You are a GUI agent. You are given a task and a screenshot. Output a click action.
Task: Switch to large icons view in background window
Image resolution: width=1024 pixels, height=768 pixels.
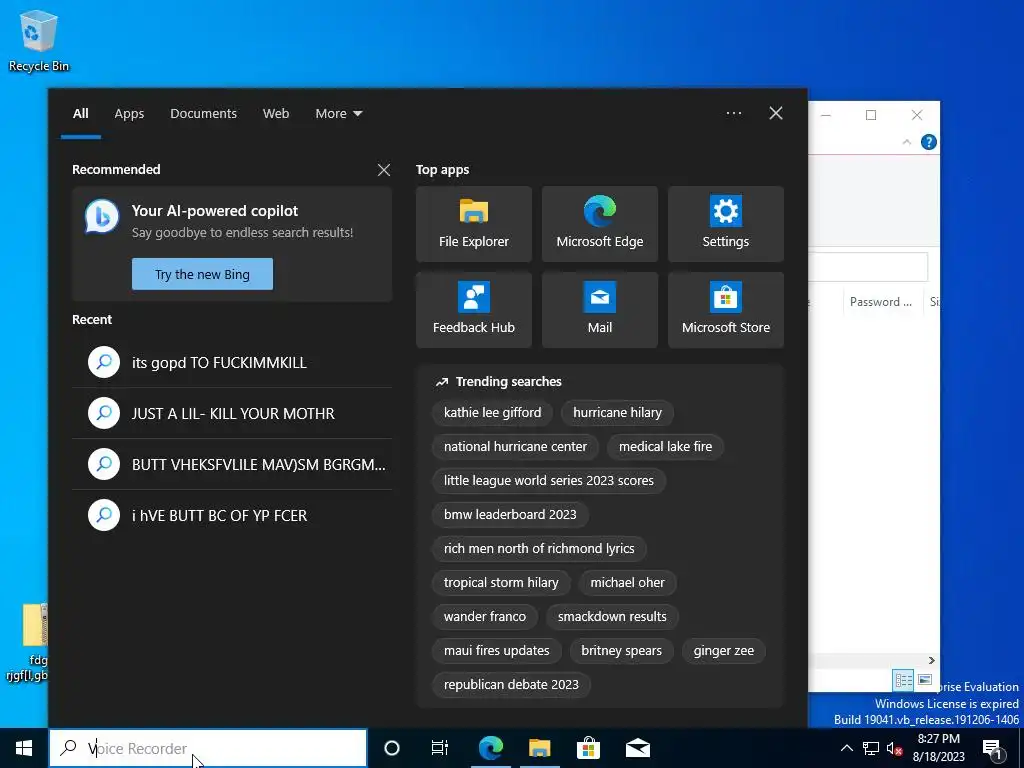pyautogui.click(x=925, y=680)
